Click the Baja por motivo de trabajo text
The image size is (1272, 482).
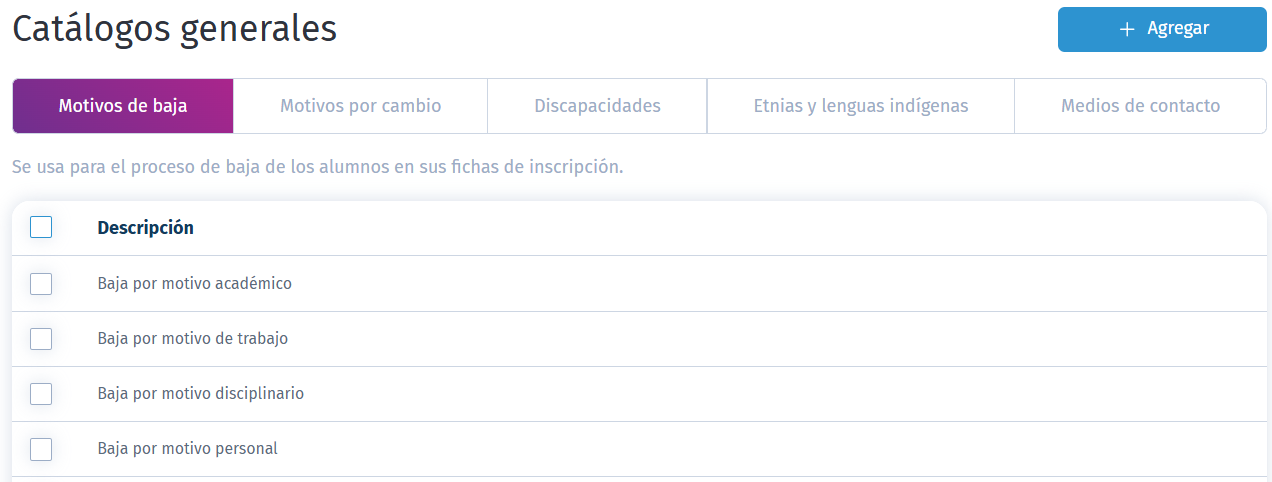pos(193,339)
